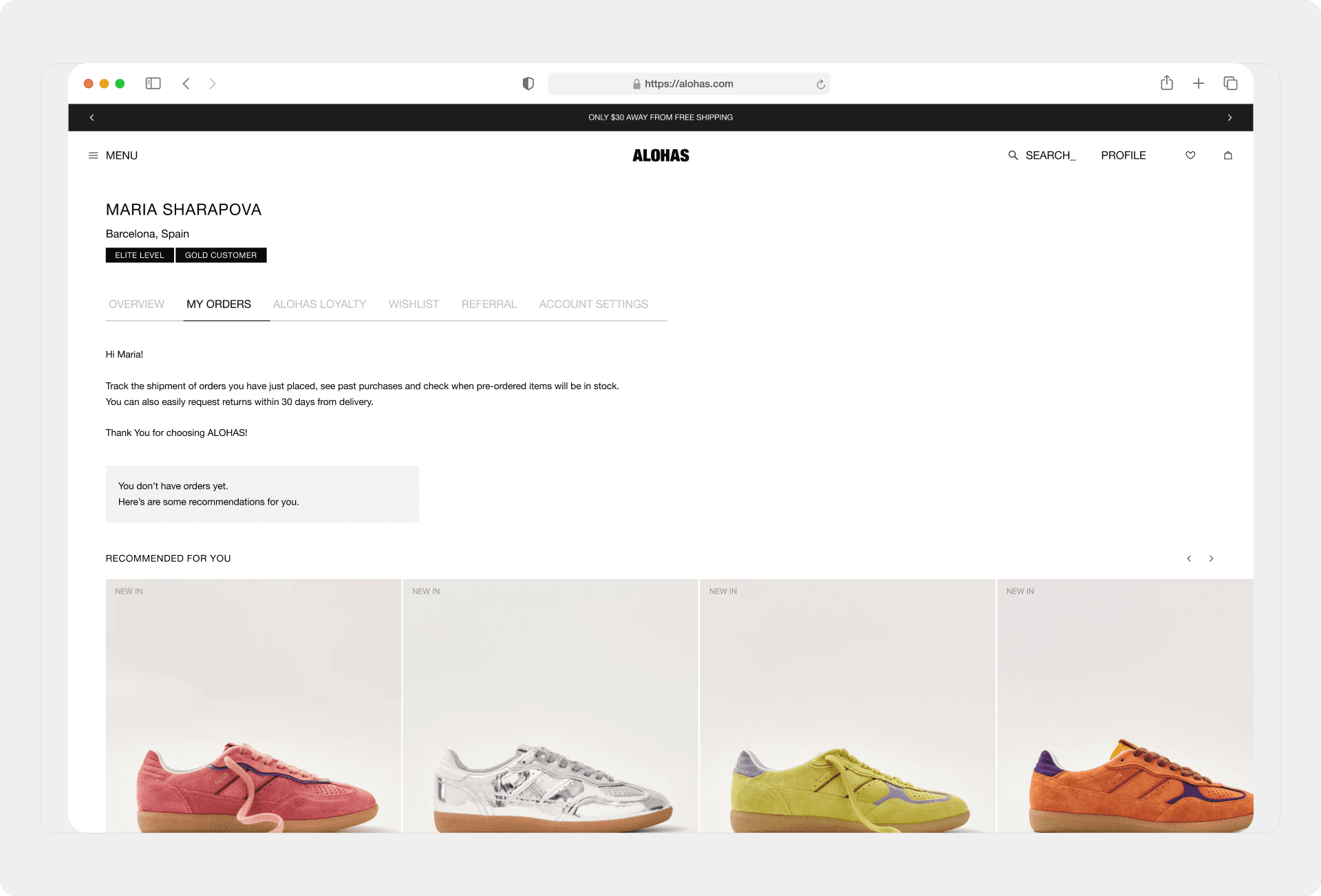Show the browser tab overview icon
This screenshot has width=1321, height=896.
coord(1230,83)
